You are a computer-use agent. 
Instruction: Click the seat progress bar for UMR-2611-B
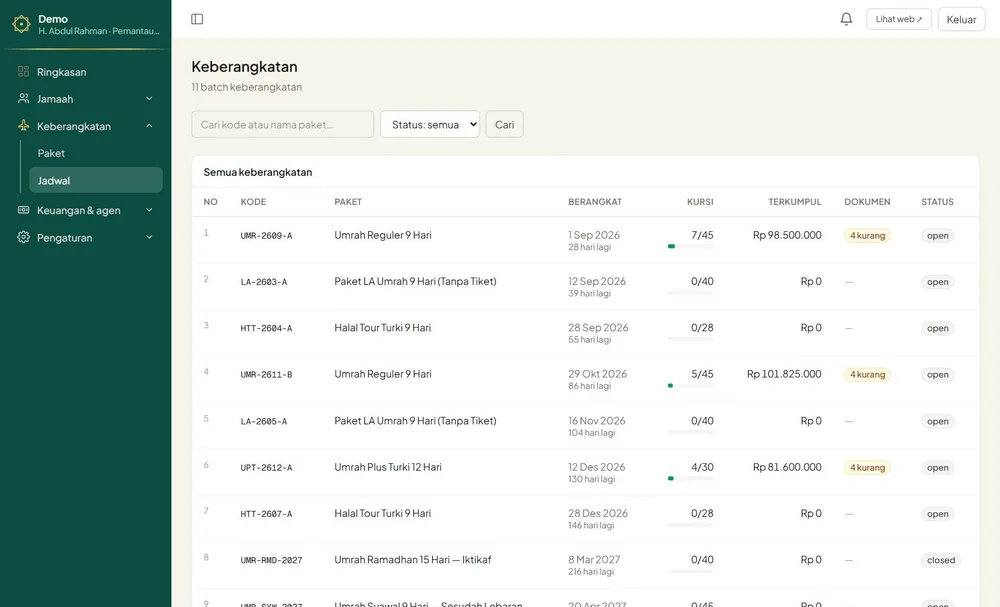coord(691,386)
